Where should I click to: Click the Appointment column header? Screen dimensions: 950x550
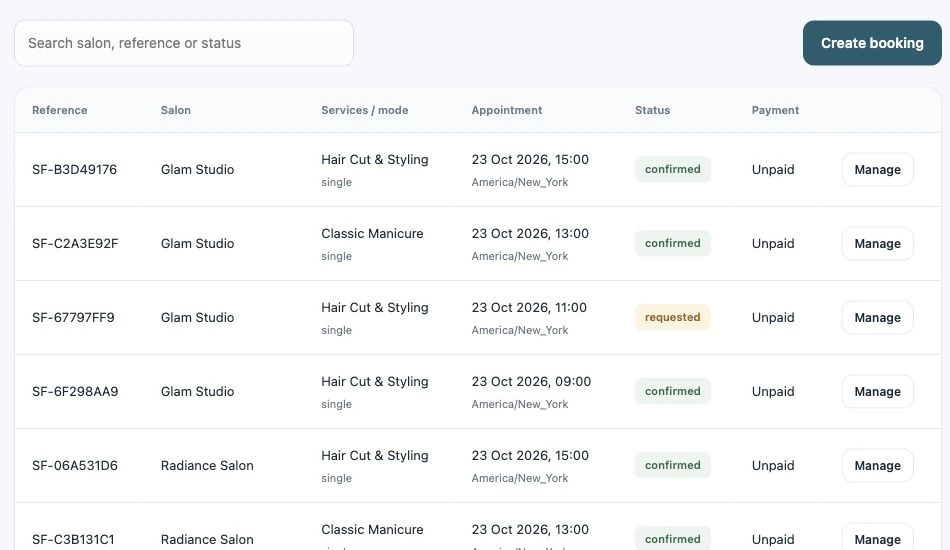tap(507, 110)
